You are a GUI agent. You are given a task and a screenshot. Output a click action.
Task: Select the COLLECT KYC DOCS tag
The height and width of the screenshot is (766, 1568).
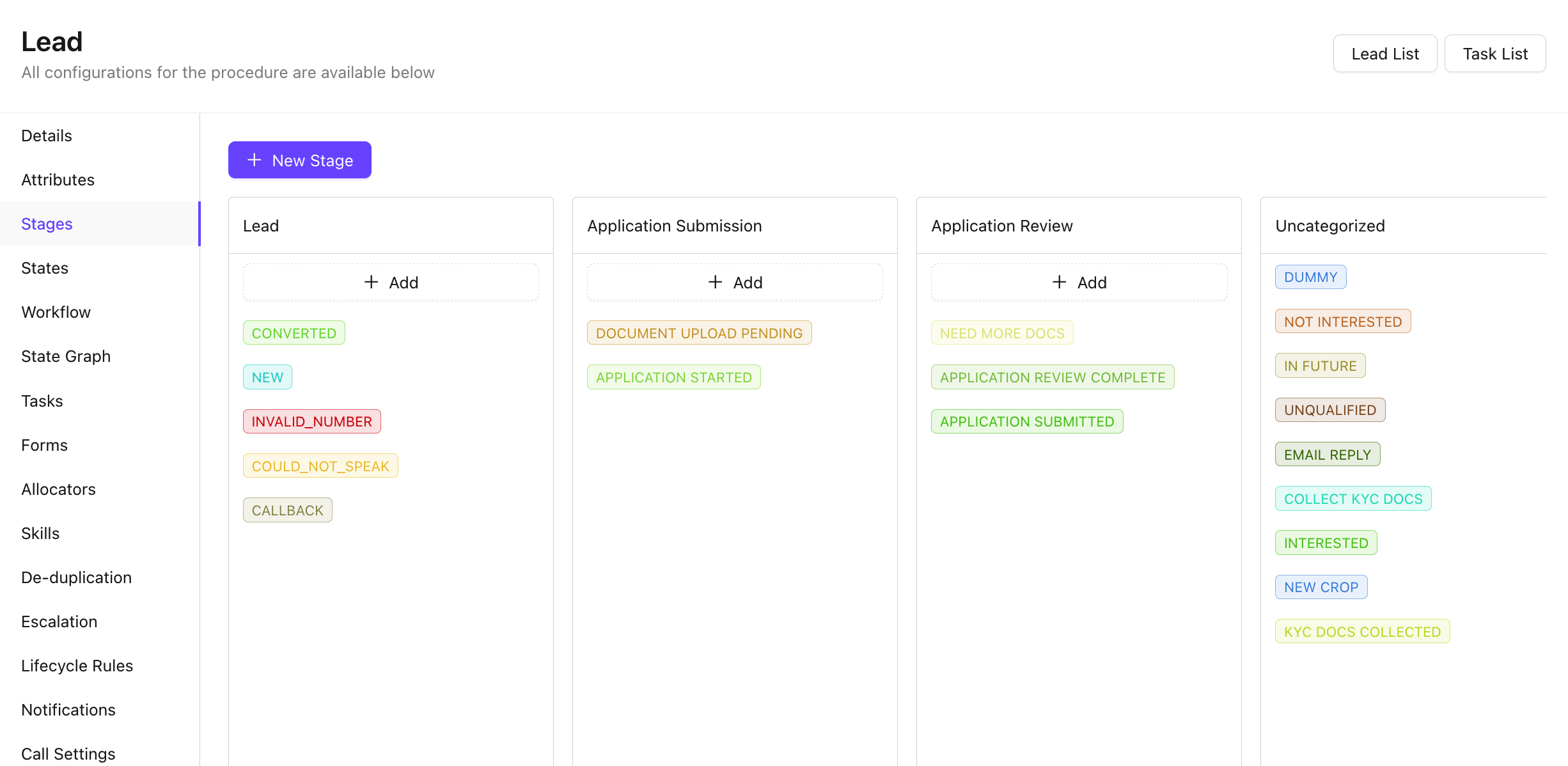pyautogui.click(x=1352, y=499)
